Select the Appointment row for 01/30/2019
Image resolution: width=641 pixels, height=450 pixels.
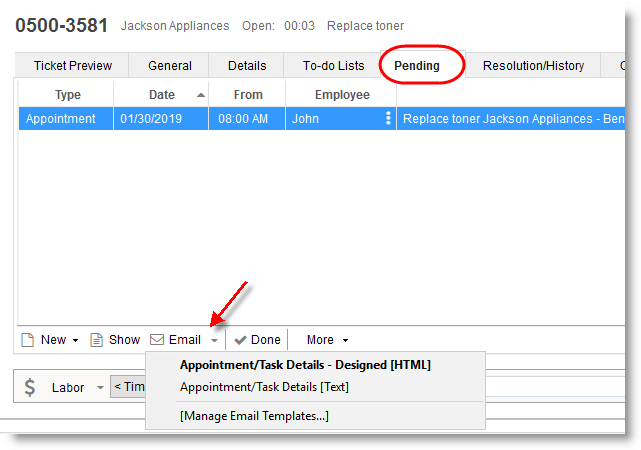[x=160, y=118]
